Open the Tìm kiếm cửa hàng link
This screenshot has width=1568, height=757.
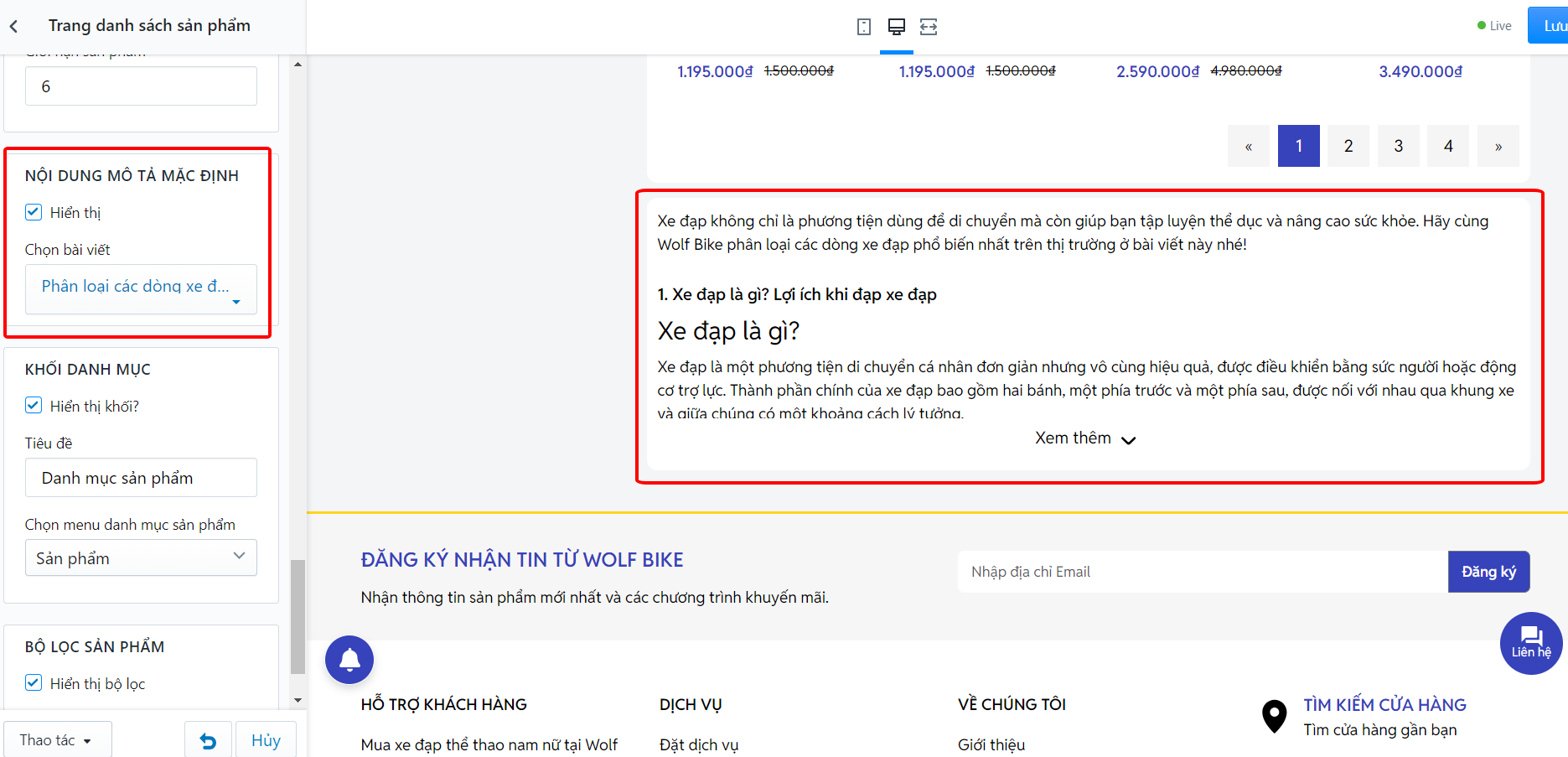(1384, 705)
